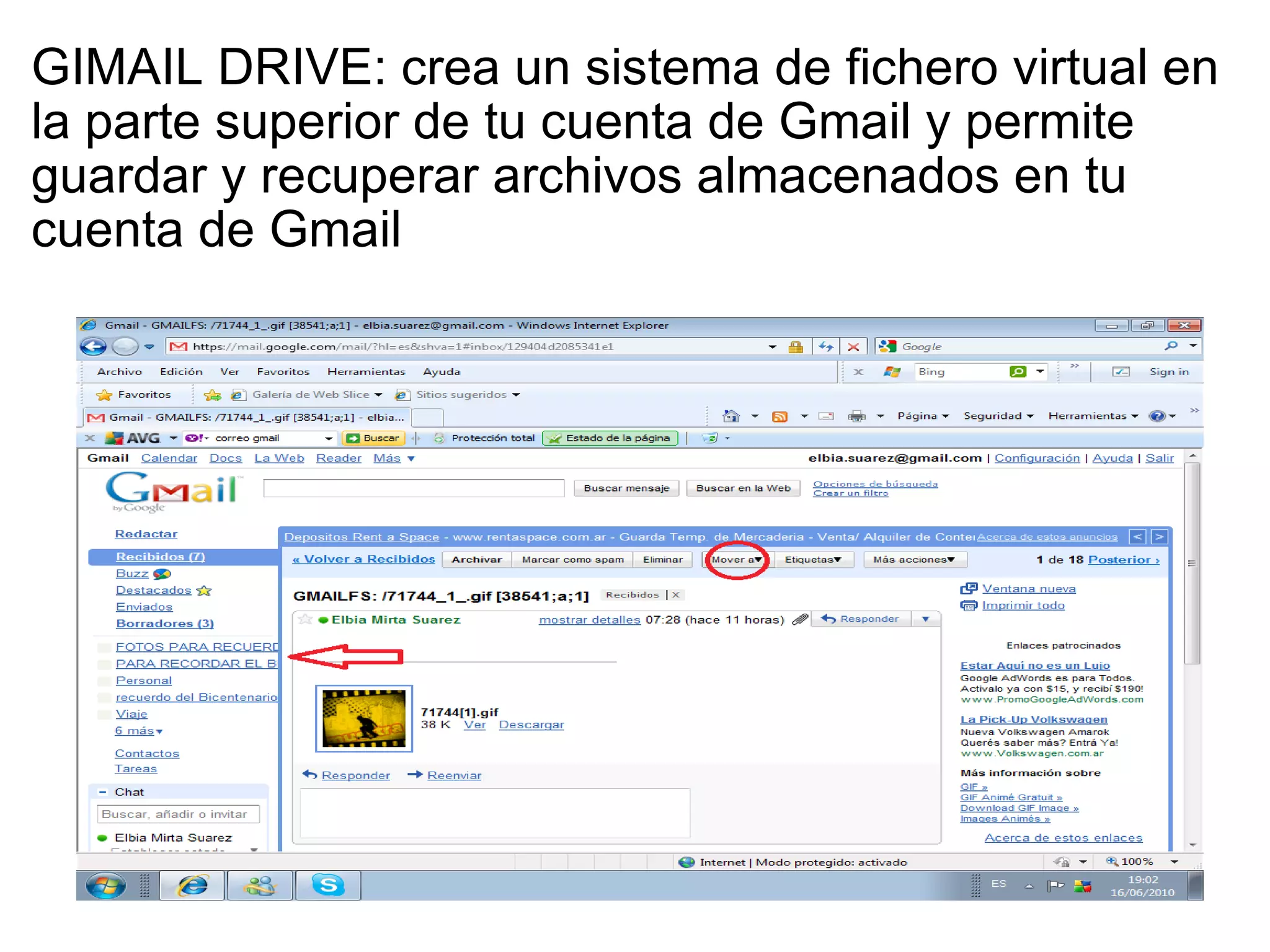Image resolution: width=1270 pixels, height=952 pixels.
Task: Show previous ad with left arrow
Action: 1137,537
